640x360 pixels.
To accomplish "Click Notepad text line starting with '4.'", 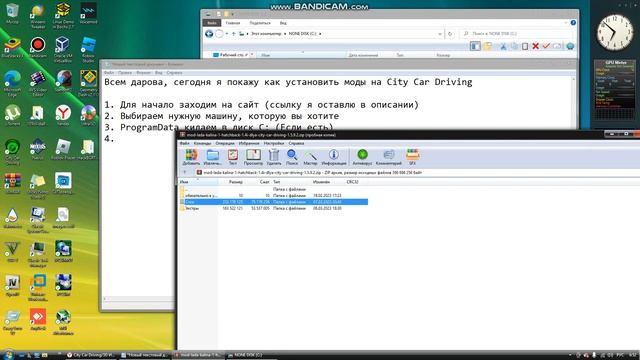I will [109, 139].
